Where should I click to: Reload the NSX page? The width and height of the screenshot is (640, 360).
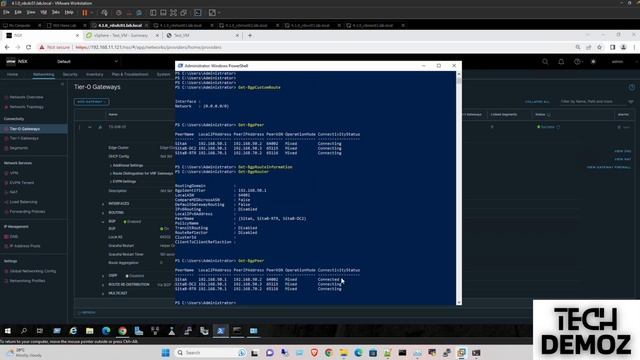point(28,47)
